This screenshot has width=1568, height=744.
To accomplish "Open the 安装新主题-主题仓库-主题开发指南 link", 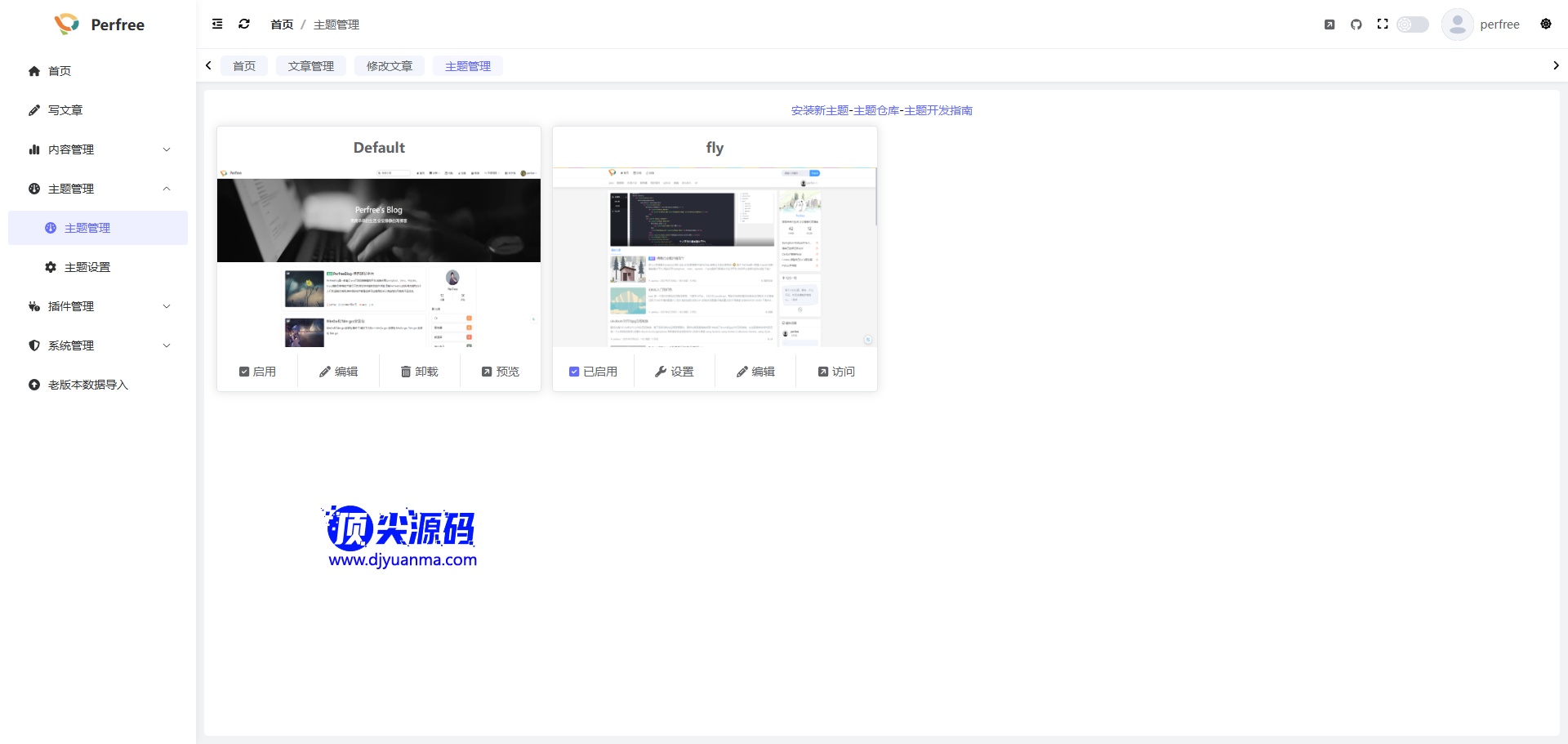I will click(x=881, y=110).
